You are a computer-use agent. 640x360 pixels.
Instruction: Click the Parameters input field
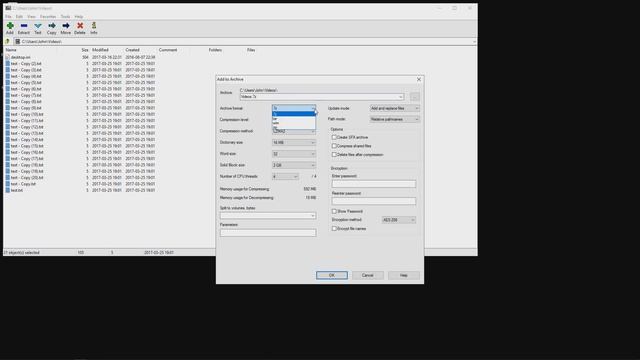point(268,233)
